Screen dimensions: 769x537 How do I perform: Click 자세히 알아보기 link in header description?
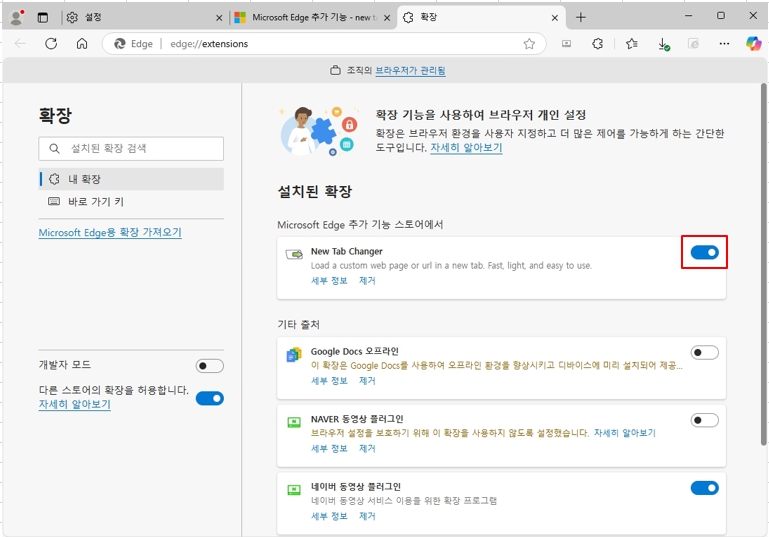[466, 148]
